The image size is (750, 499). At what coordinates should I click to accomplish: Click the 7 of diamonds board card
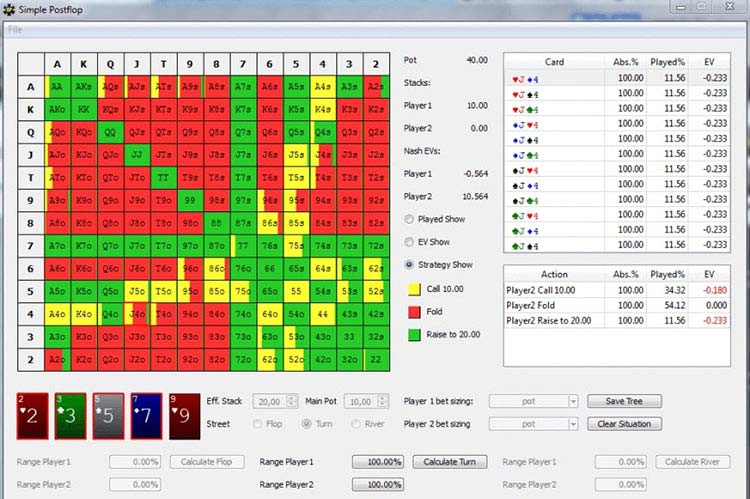pos(146,416)
